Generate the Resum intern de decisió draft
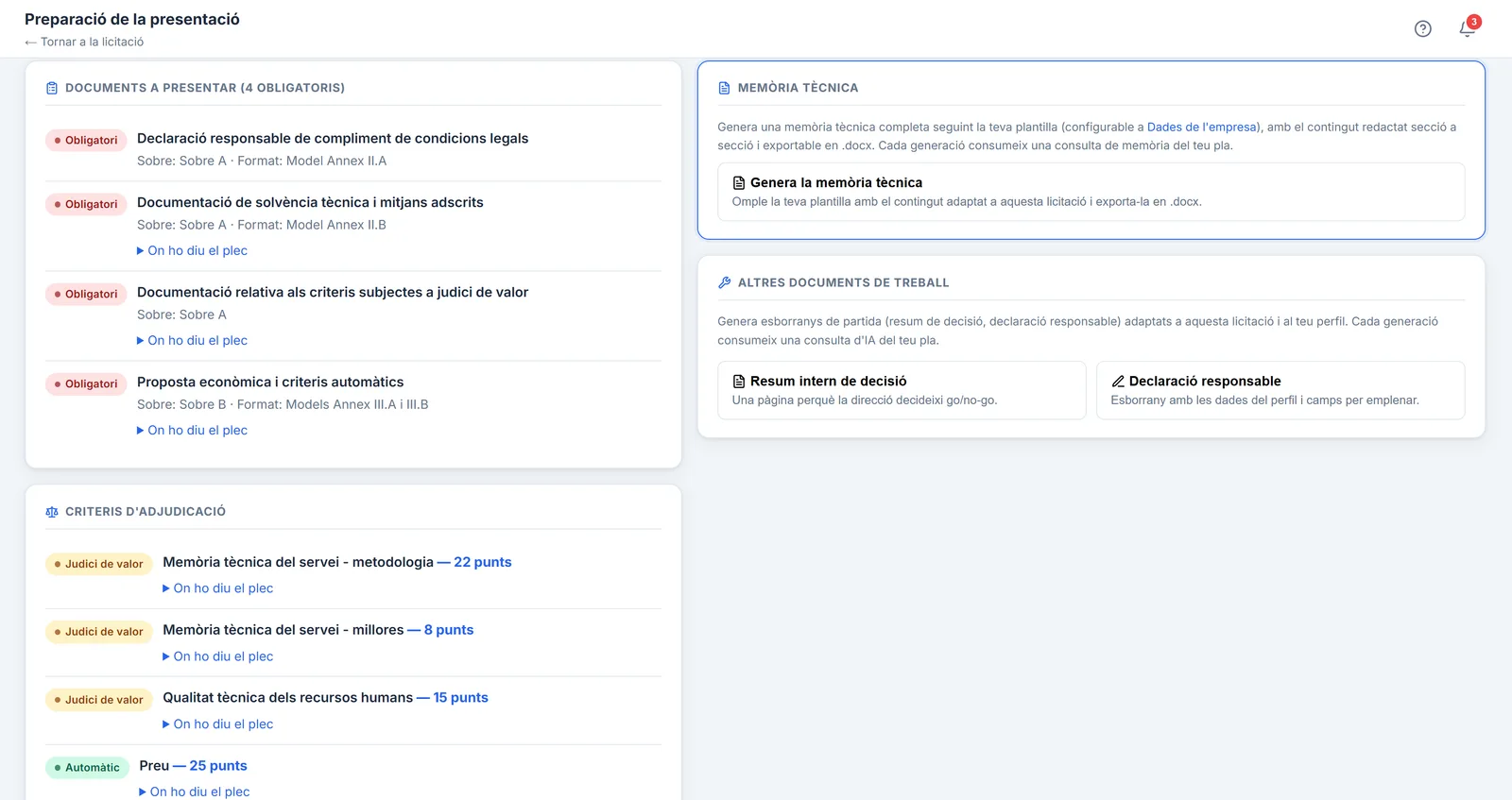 point(902,390)
